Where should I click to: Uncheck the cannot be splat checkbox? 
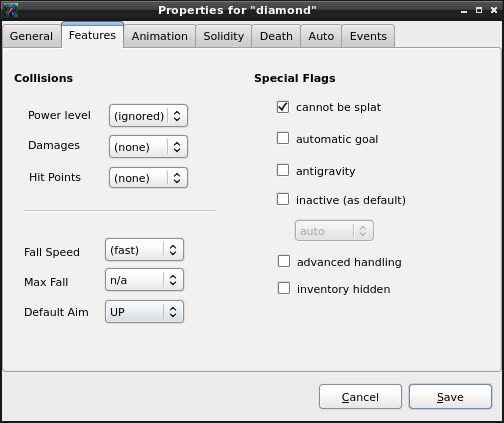pos(283,107)
